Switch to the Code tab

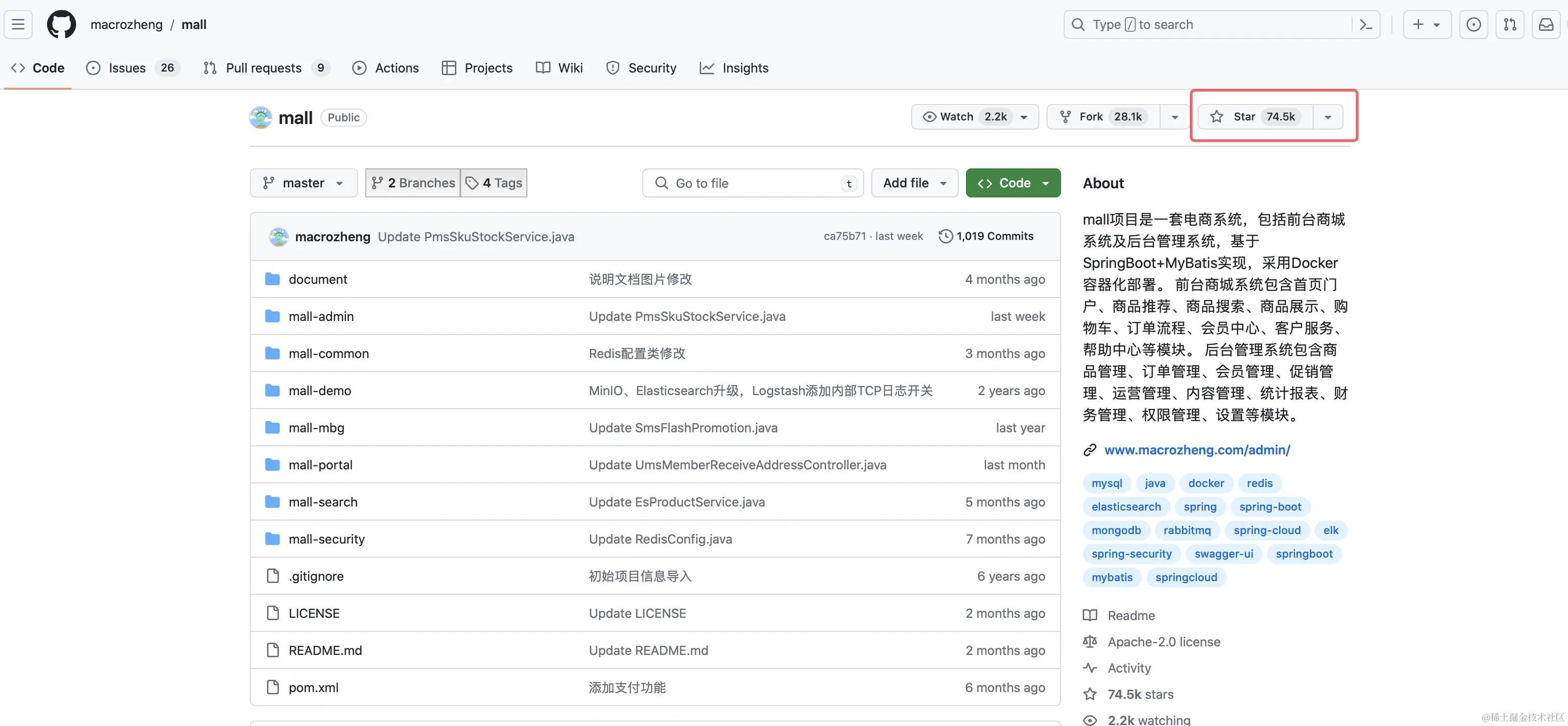click(38, 68)
